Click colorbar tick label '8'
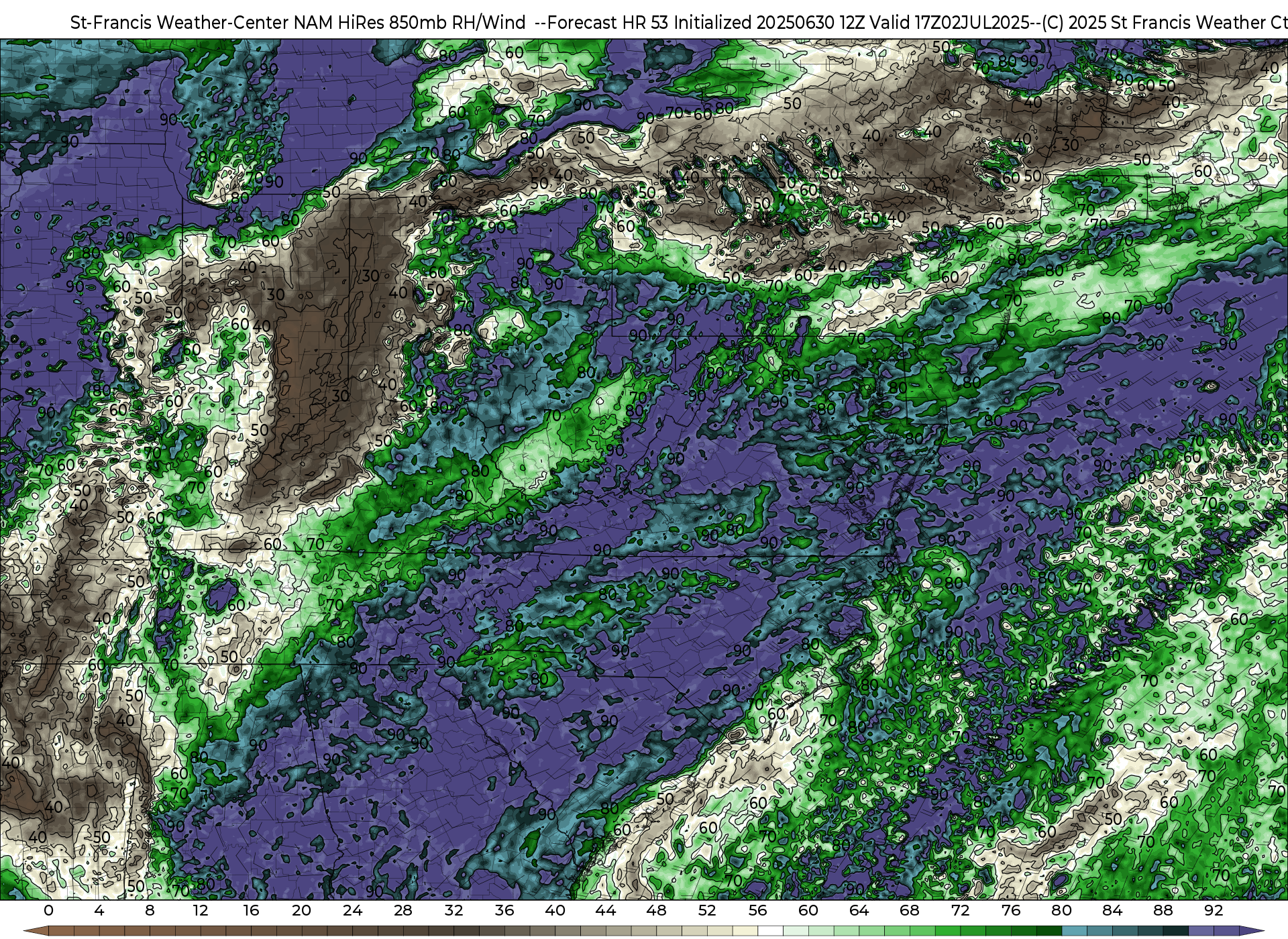The height and width of the screenshot is (939, 1288). tap(150, 910)
